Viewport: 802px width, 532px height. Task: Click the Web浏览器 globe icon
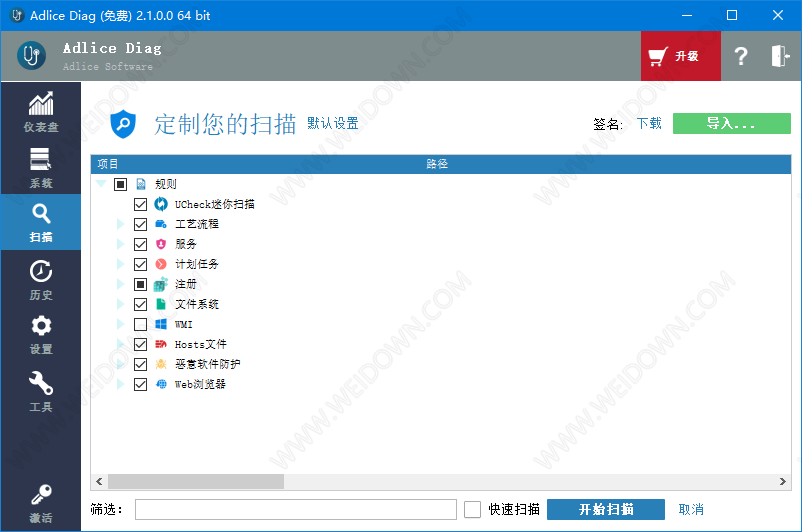point(161,384)
